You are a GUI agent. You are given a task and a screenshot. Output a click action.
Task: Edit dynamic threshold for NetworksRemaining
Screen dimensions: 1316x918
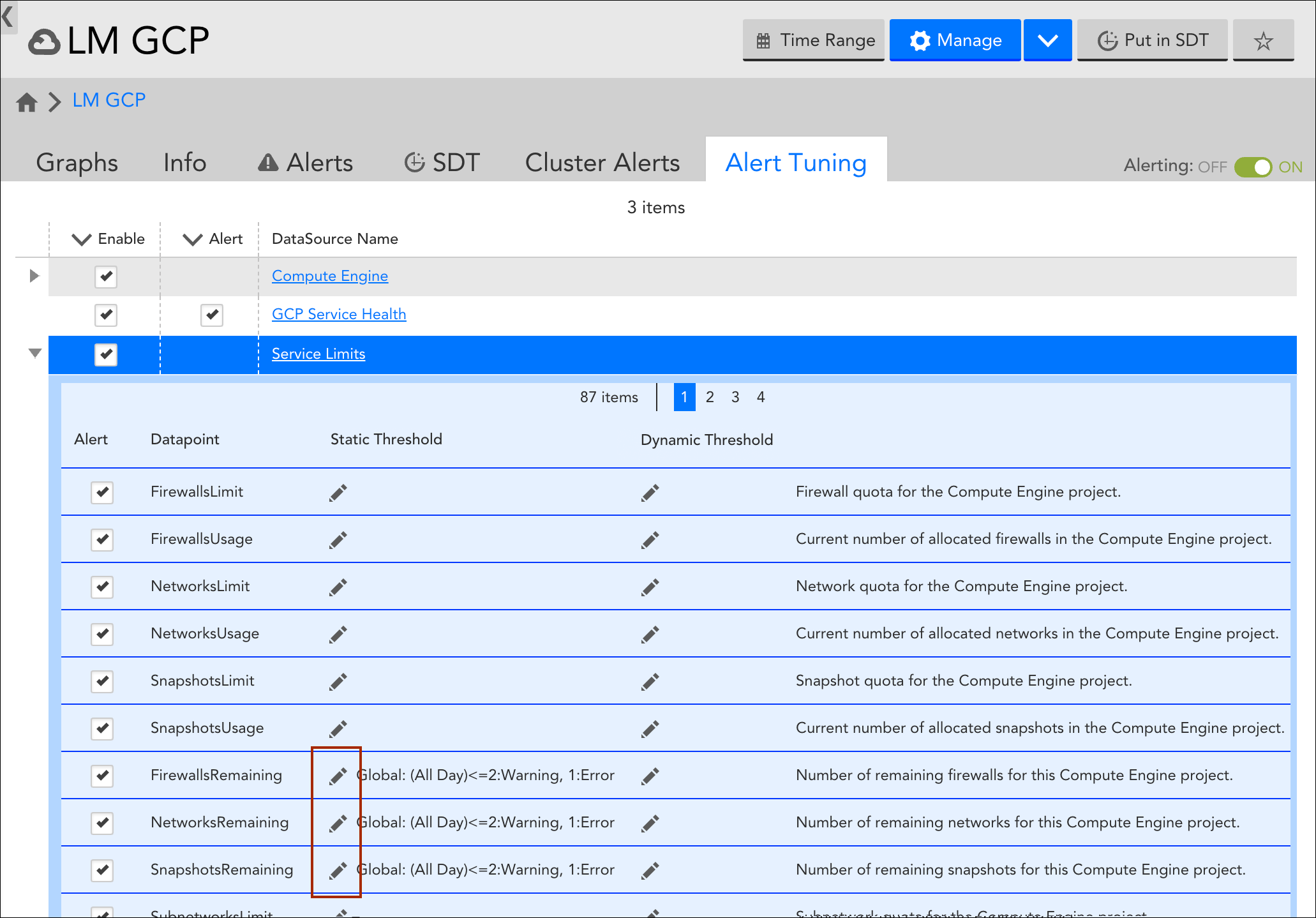coord(650,823)
